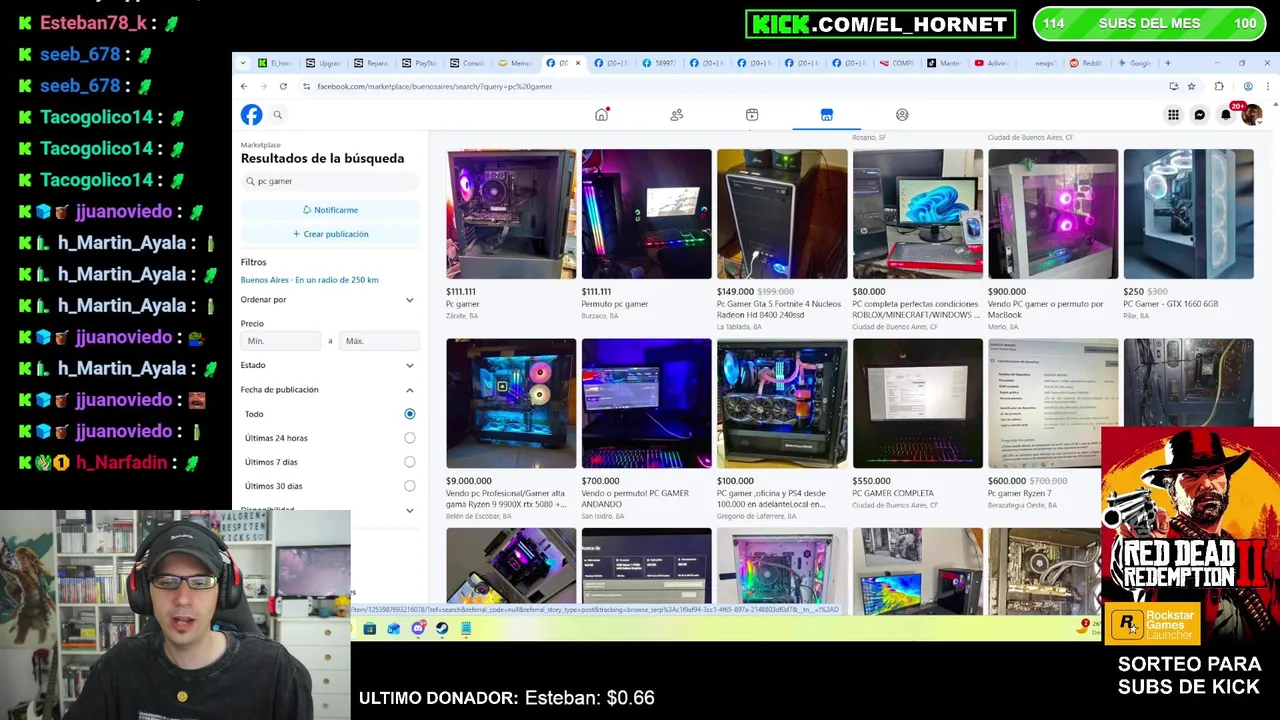This screenshot has height=720, width=1280.
Task: Open Microsoft Store taskbar icon
Action: tap(370, 628)
